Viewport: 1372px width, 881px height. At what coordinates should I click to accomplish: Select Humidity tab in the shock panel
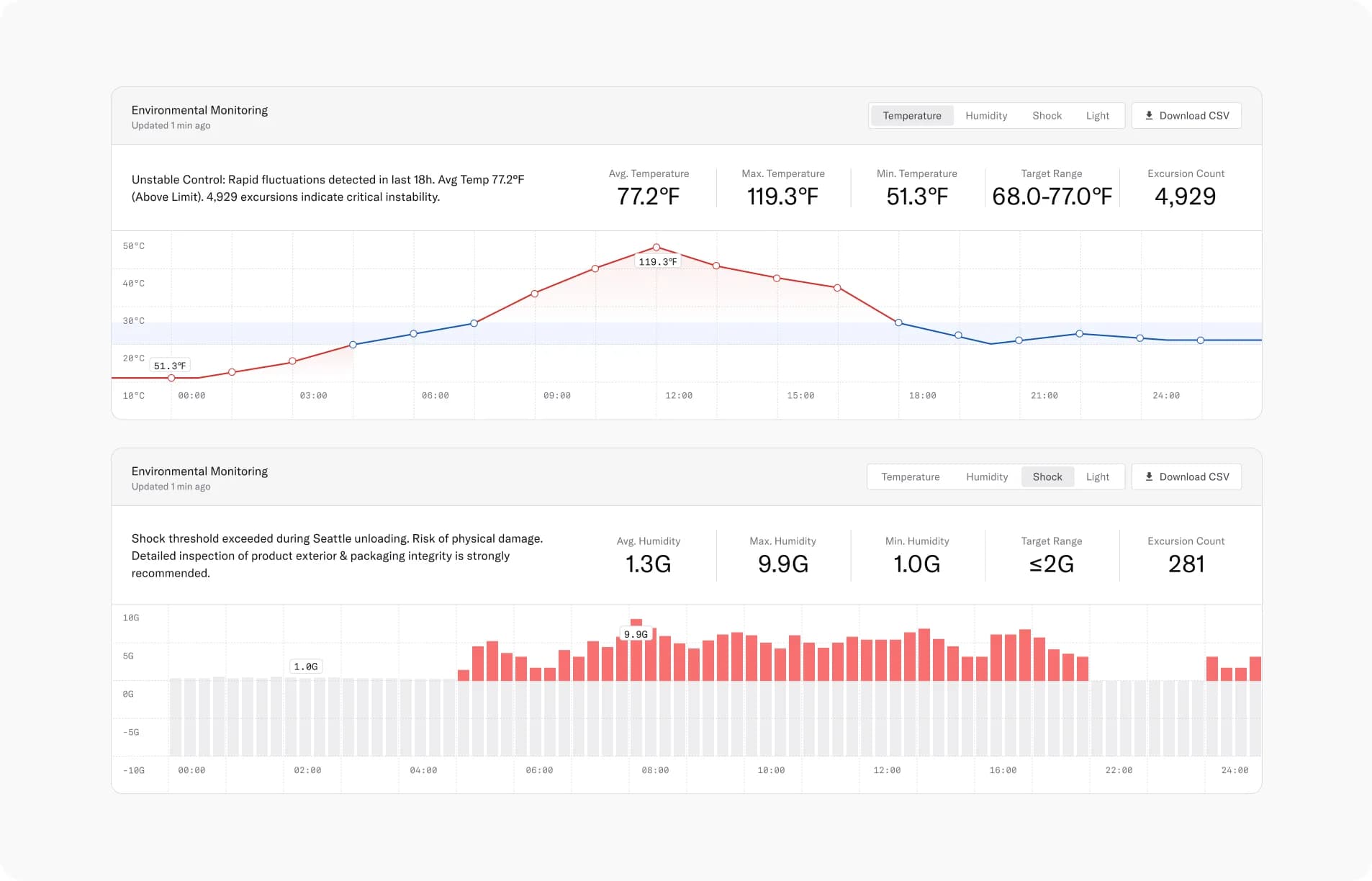tap(987, 477)
